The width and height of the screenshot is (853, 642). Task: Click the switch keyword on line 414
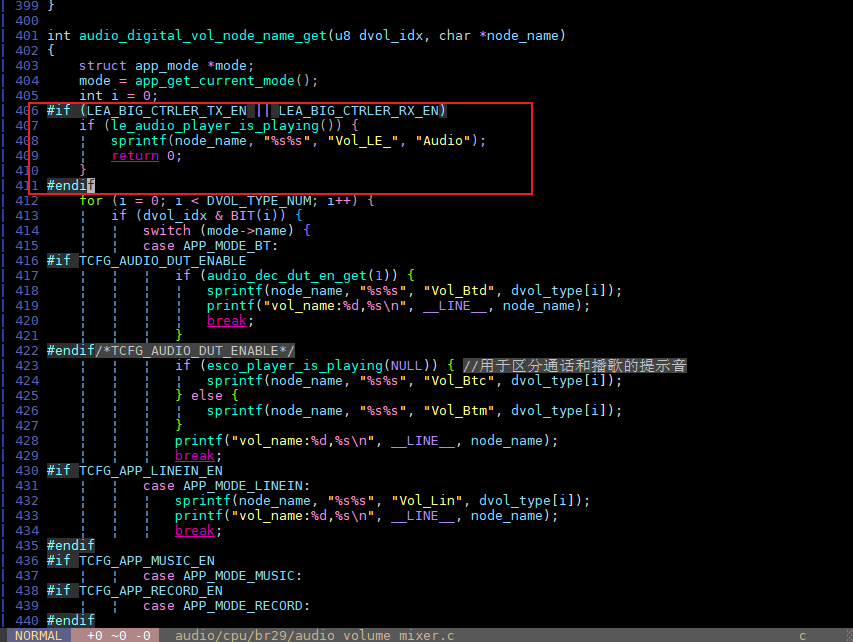coord(167,231)
